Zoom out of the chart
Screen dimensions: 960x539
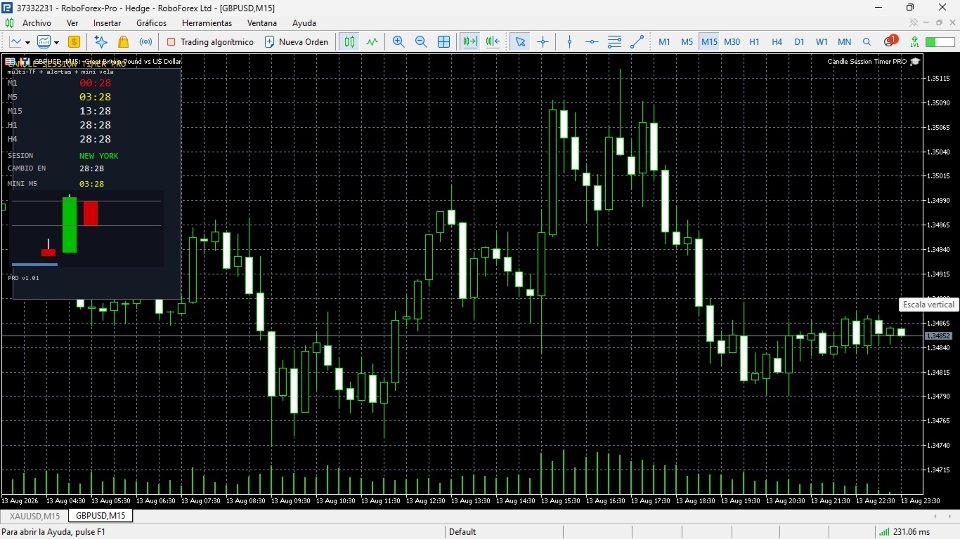tap(421, 42)
